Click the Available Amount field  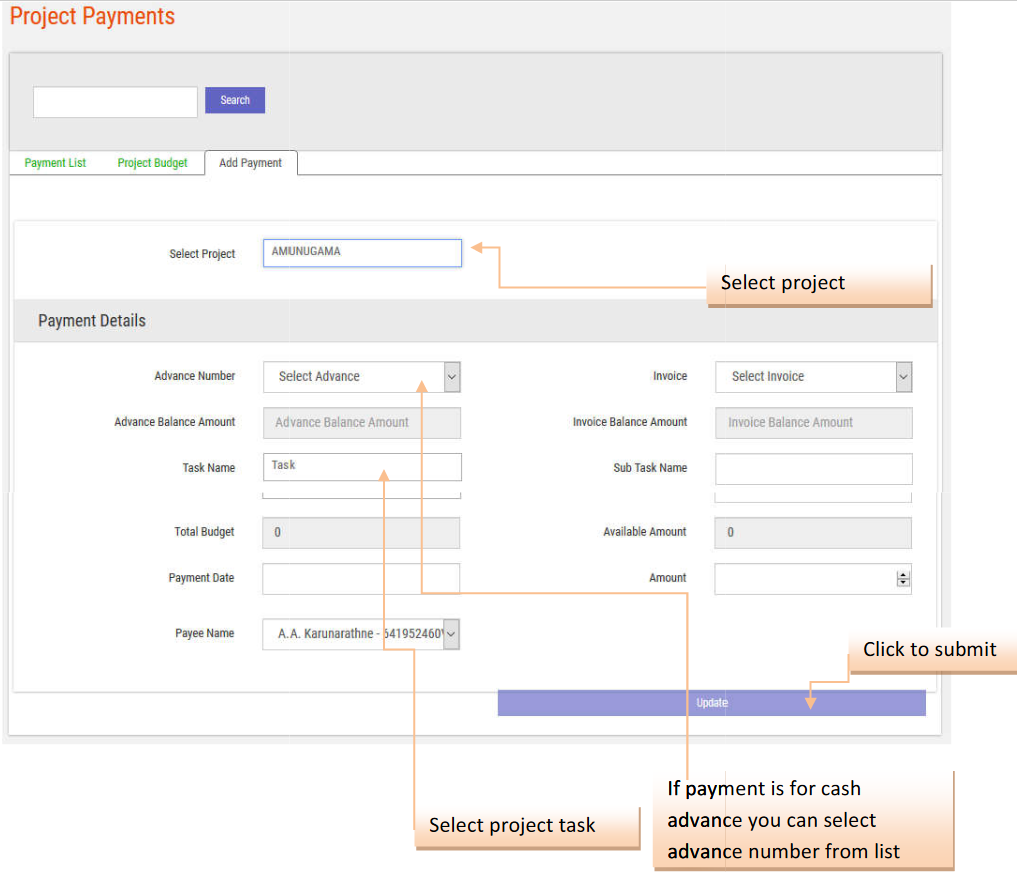(x=812, y=533)
